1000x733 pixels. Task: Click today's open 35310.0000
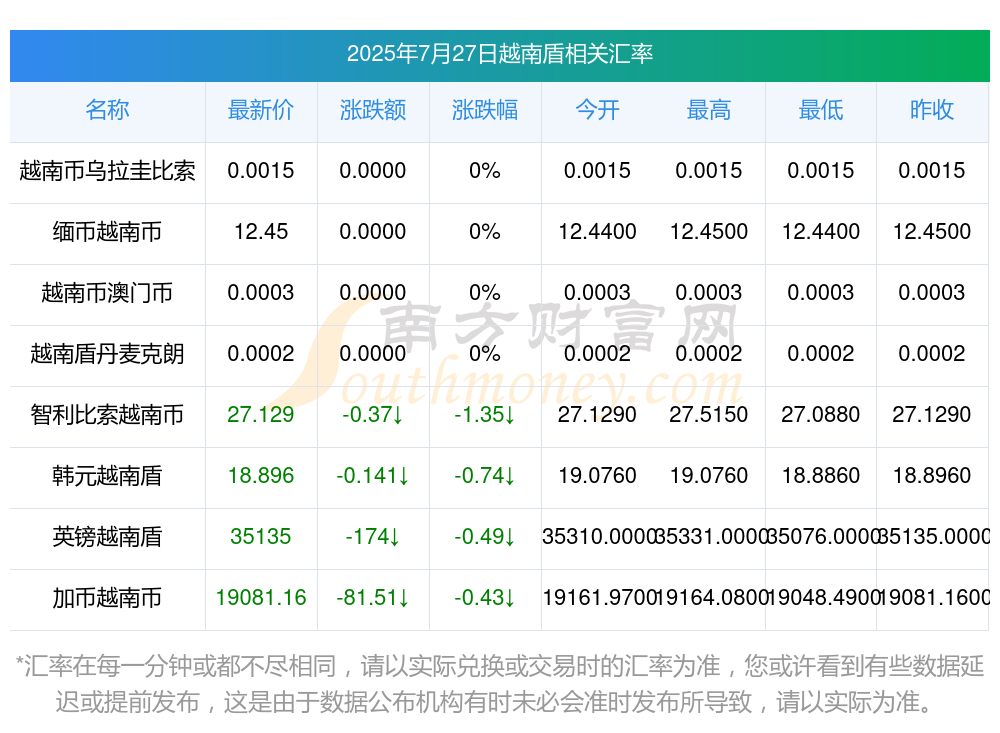(598, 537)
